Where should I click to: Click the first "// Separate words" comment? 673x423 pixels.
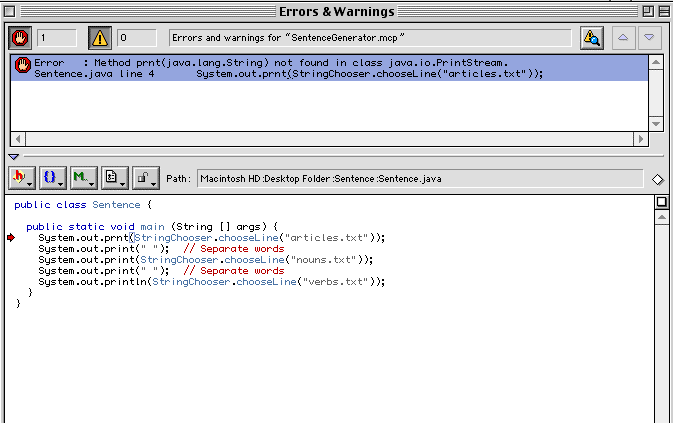pos(234,249)
